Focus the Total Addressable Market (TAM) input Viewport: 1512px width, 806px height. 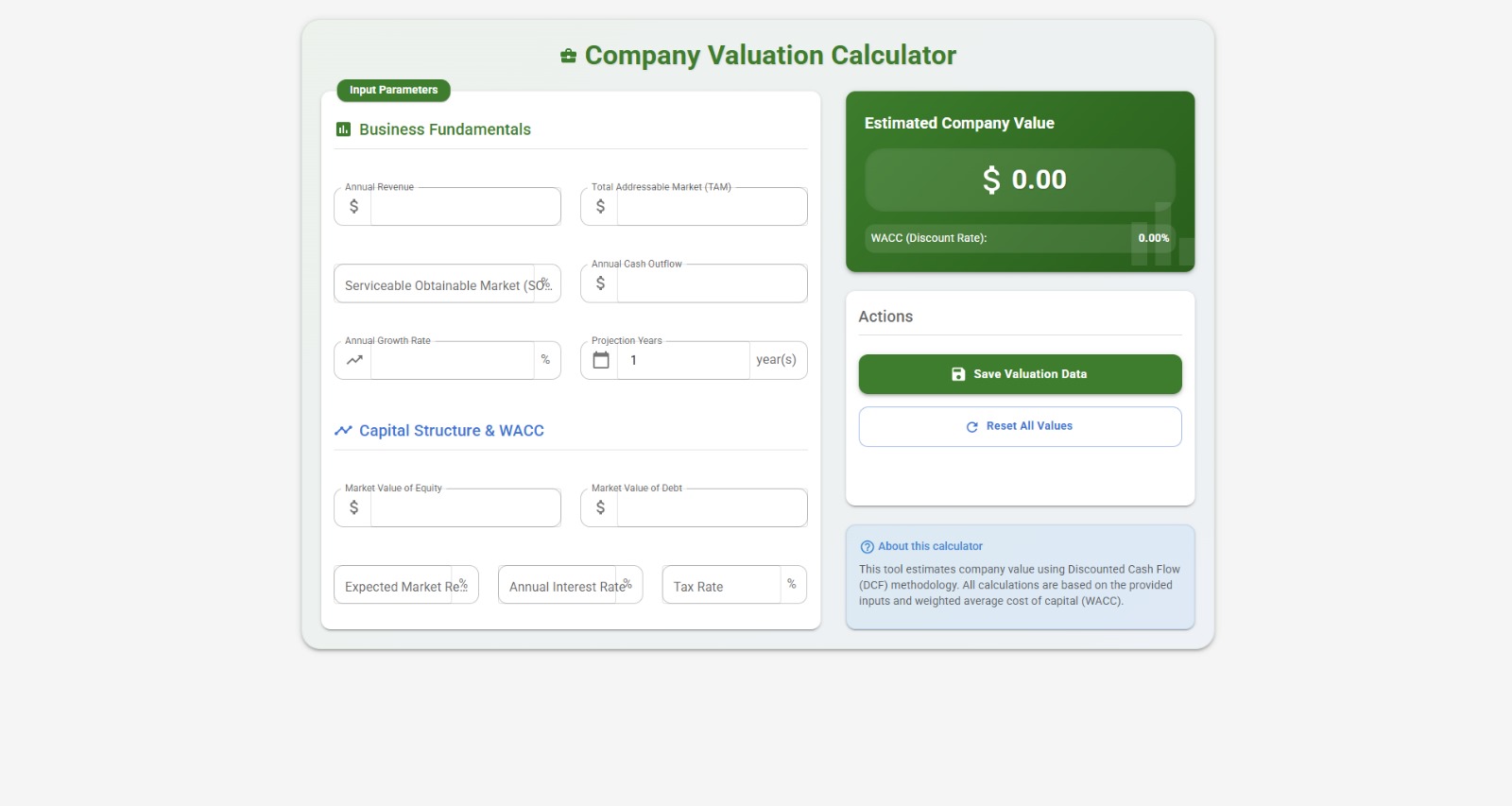(x=712, y=206)
